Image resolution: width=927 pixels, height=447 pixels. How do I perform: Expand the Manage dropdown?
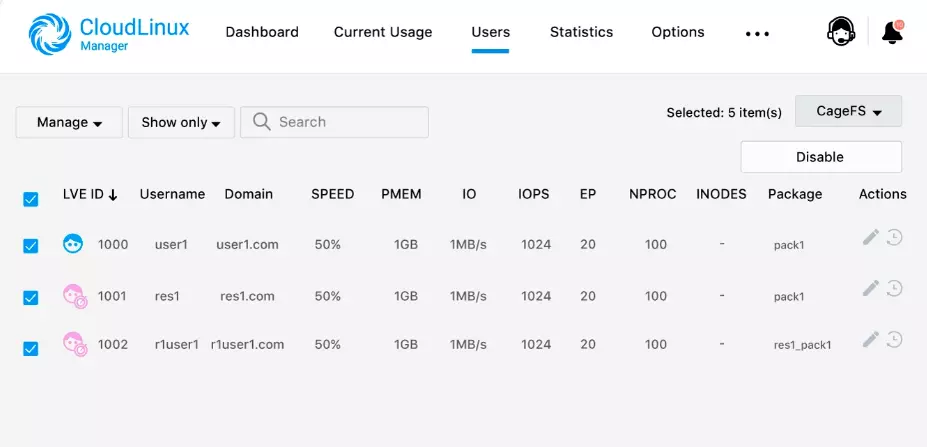point(69,122)
